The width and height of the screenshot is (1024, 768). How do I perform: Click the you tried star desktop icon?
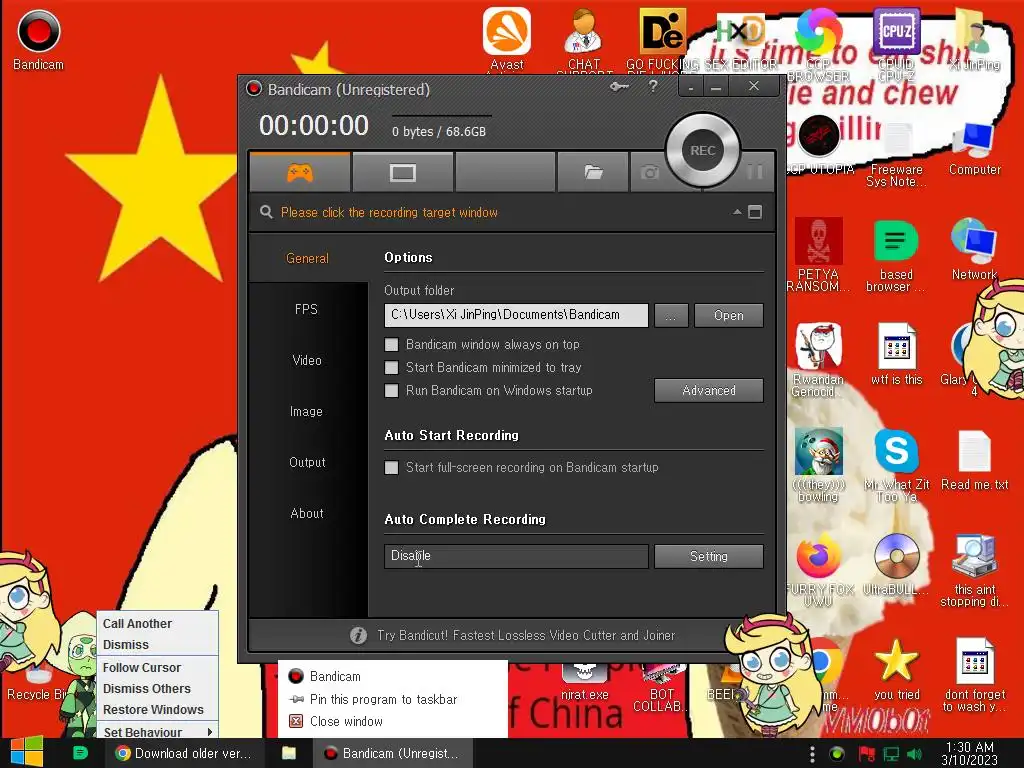(x=896, y=669)
